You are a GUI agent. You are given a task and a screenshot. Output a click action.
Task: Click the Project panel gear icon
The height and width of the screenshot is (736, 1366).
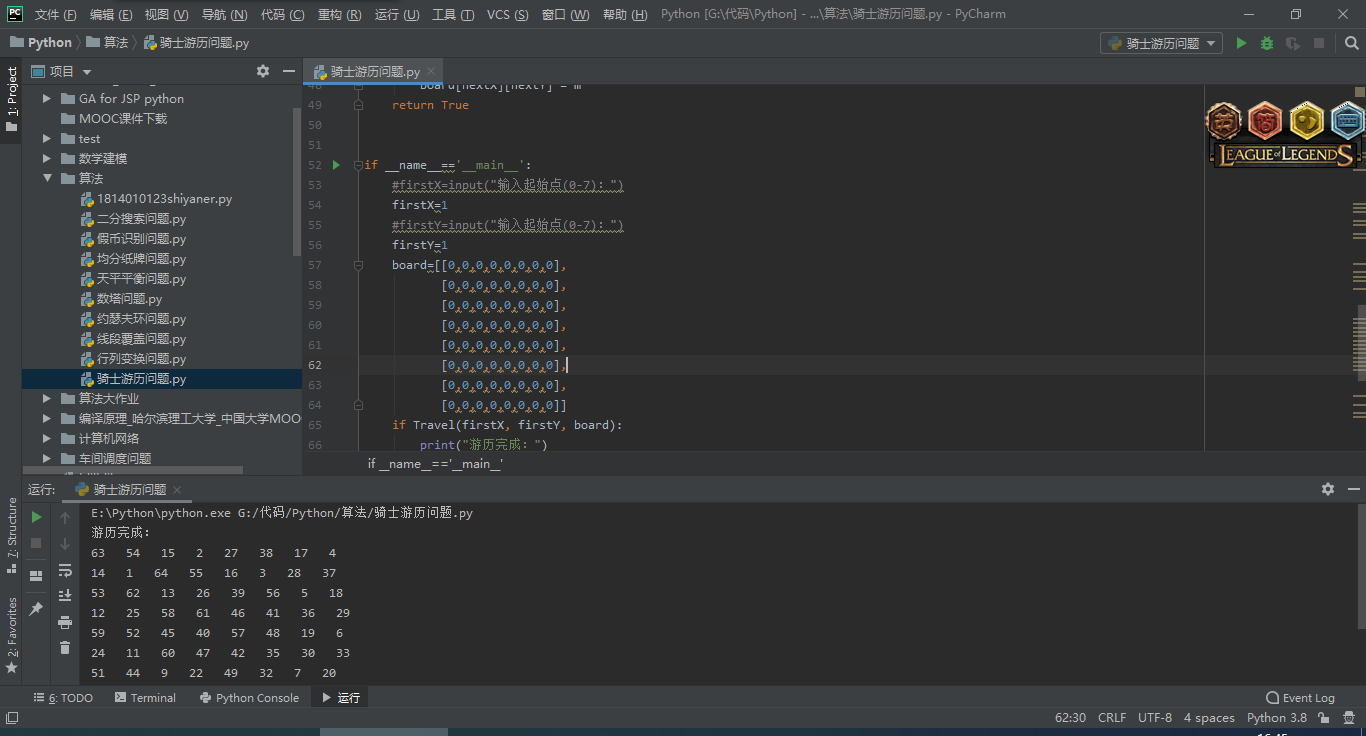[x=263, y=71]
